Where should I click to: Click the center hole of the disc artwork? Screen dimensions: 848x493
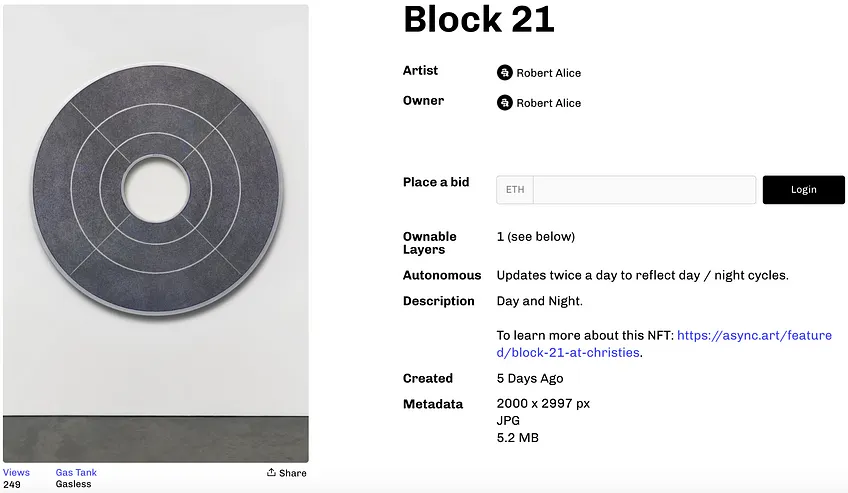click(x=156, y=189)
